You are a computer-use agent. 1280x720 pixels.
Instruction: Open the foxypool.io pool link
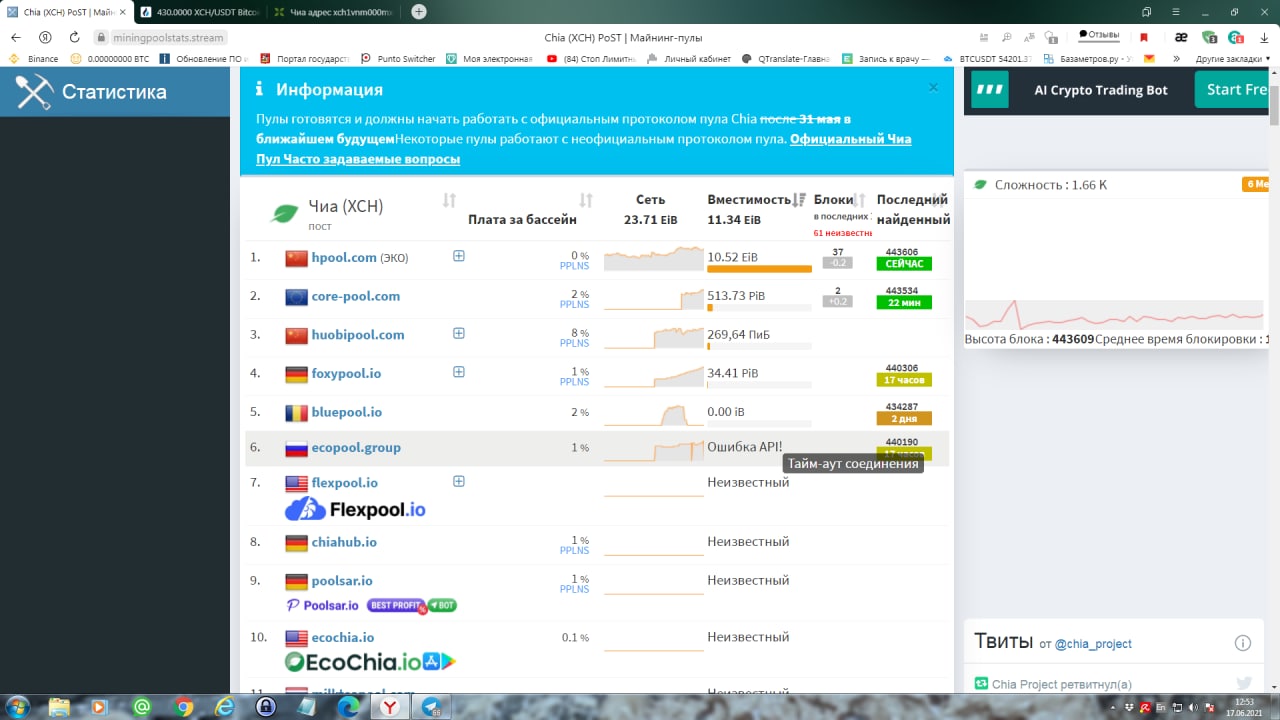346,373
